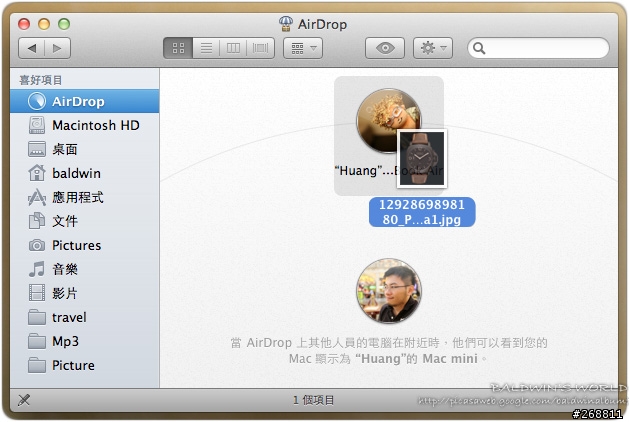Open the item arrangement dropdown
The width and height of the screenshot is (629, 422).
(x=303, y=49)
